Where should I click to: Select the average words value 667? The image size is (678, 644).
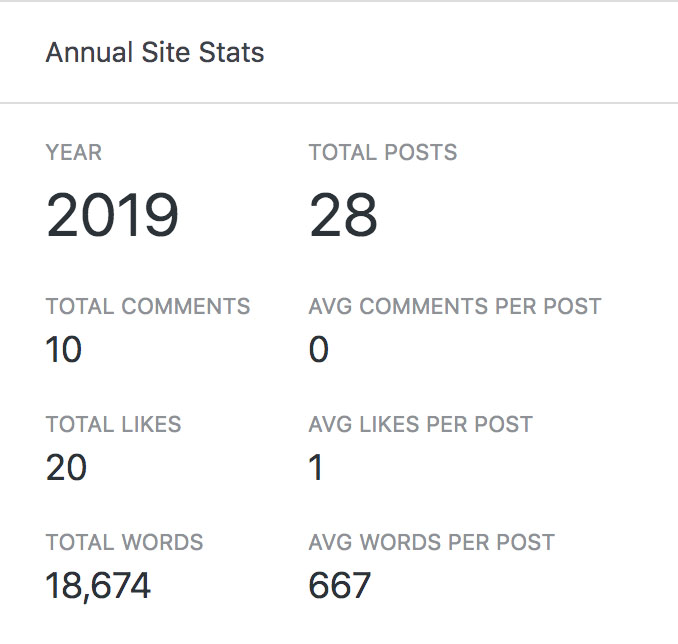click(x=340, y=586)
